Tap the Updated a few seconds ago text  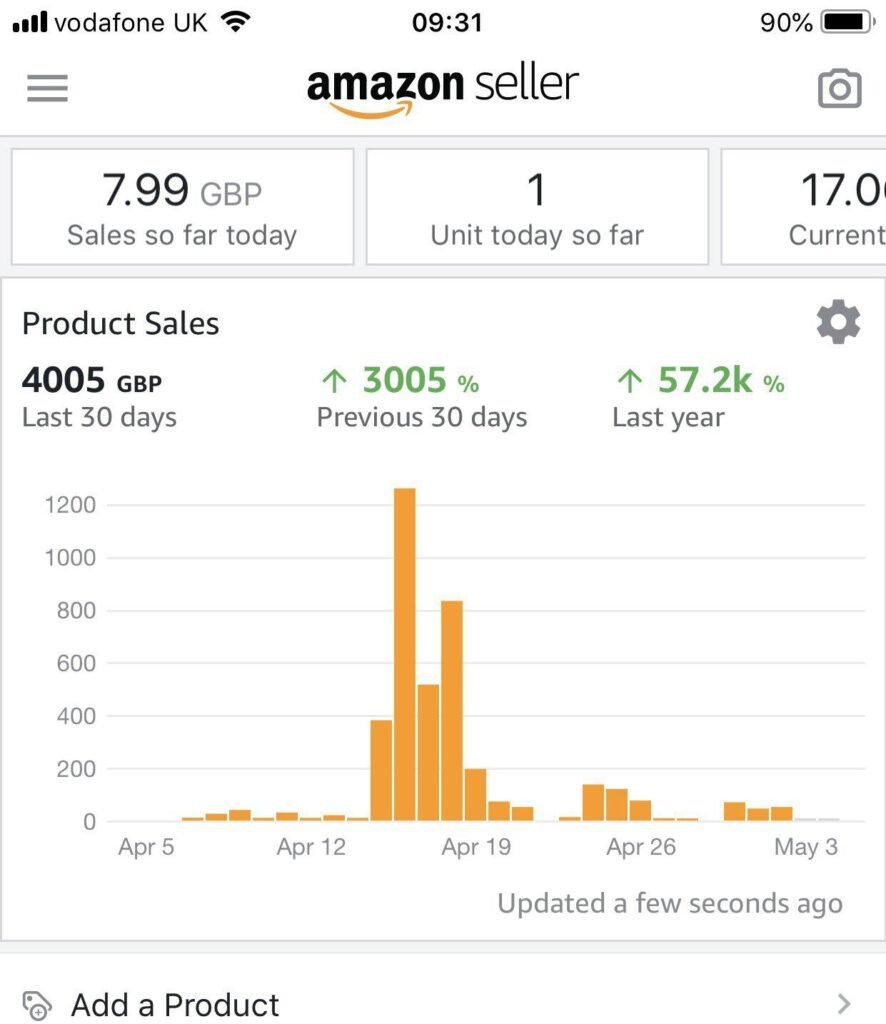coord(669,904)
